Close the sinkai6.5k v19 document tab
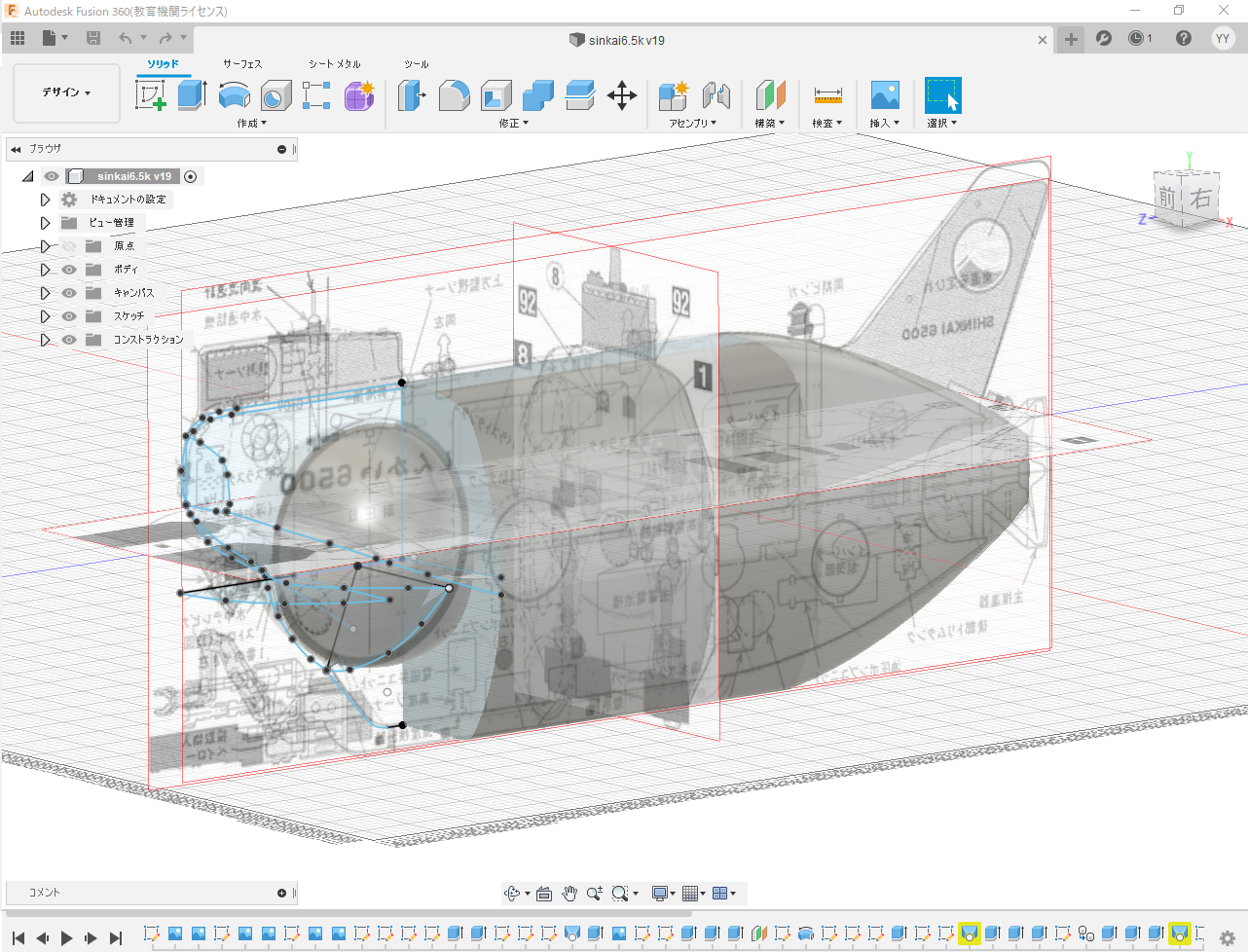Viewport: 1248px width, 952px height. (1043, 40)
